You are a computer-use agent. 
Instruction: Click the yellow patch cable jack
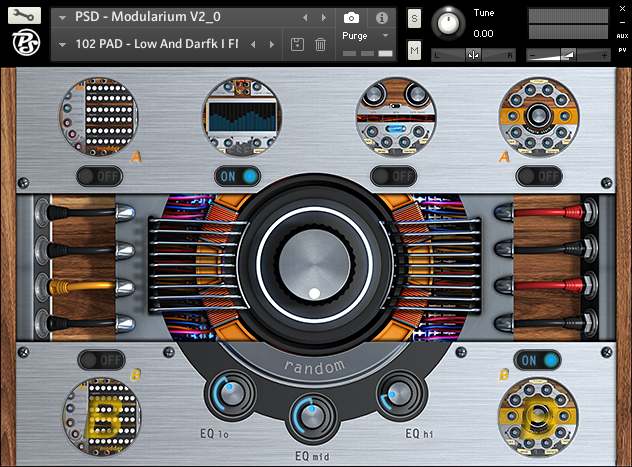[x=85, y=287]
